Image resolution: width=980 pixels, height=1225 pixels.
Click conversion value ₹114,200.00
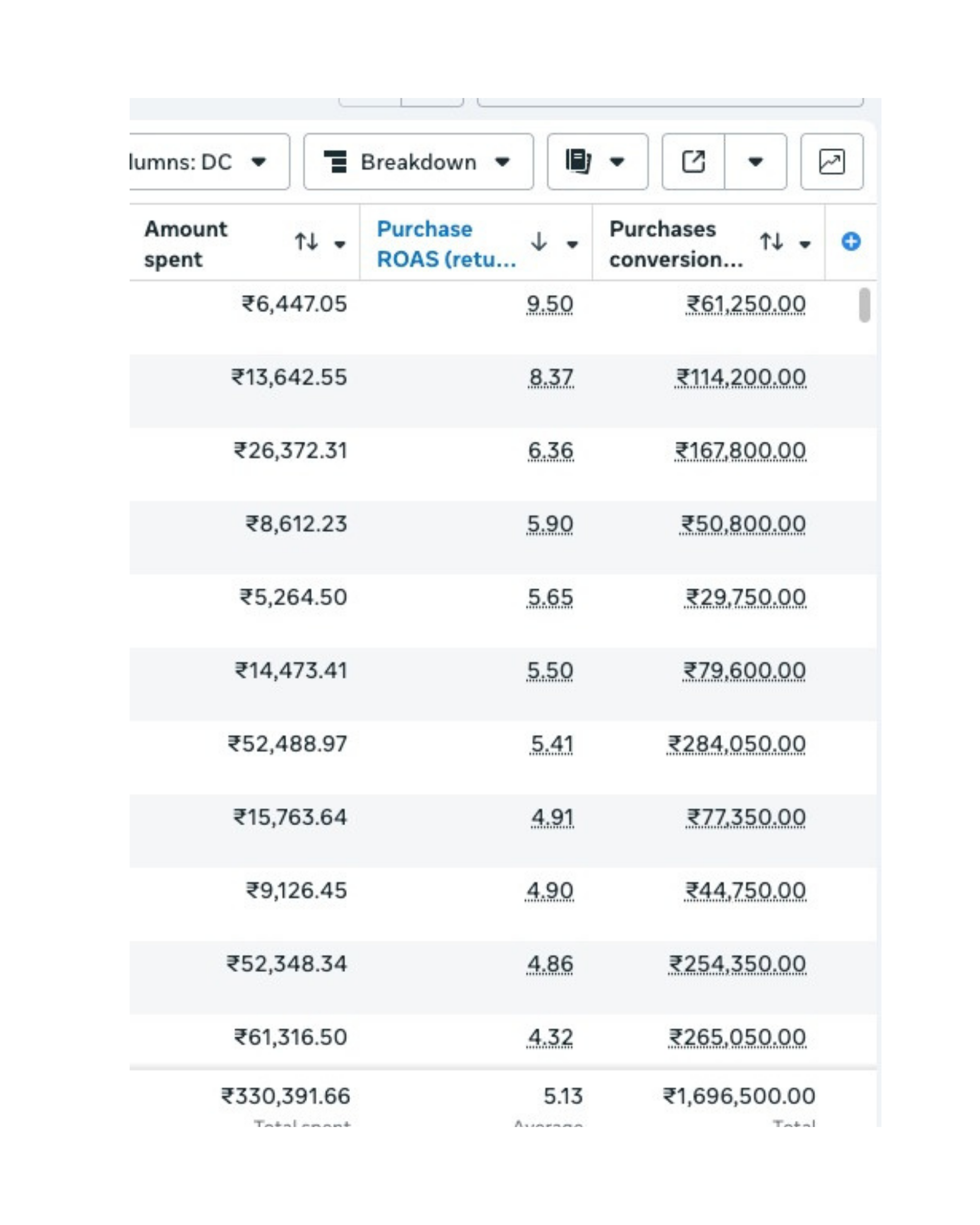point(740,377)
